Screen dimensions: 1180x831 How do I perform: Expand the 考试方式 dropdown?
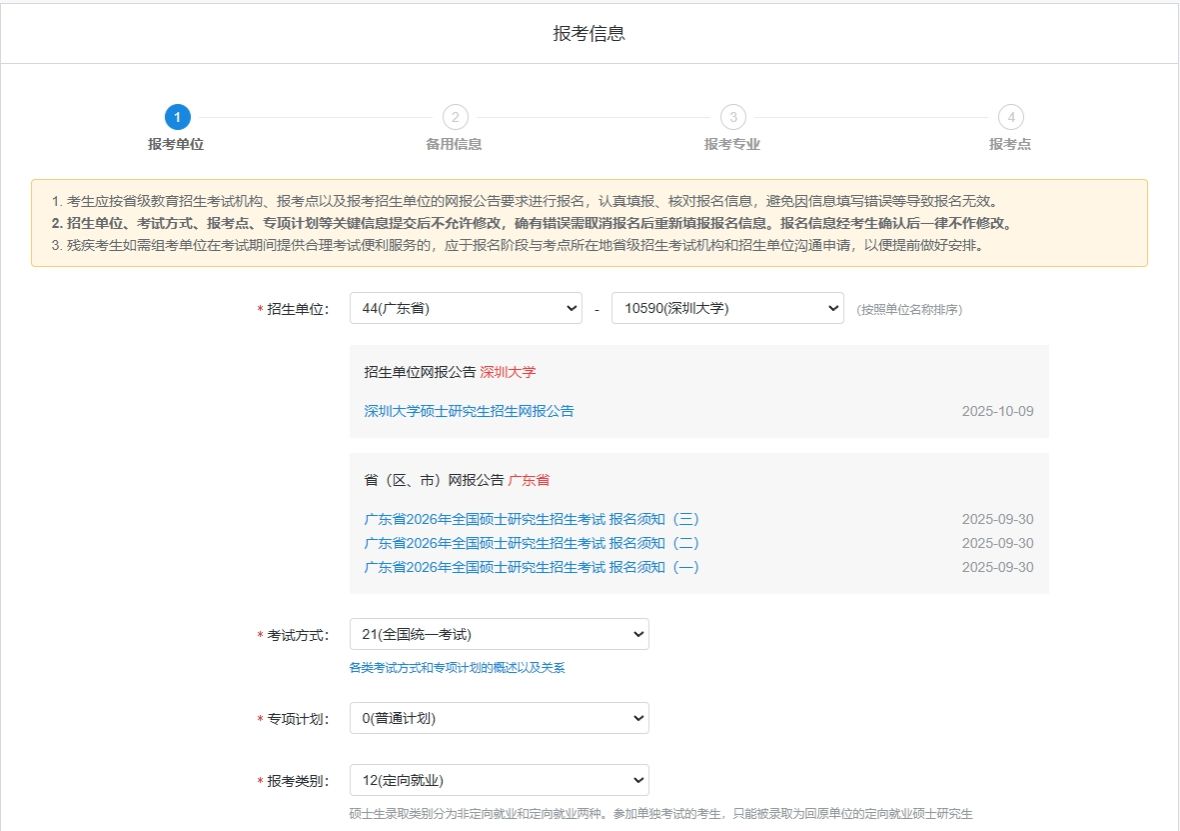(x=498, y=635)
